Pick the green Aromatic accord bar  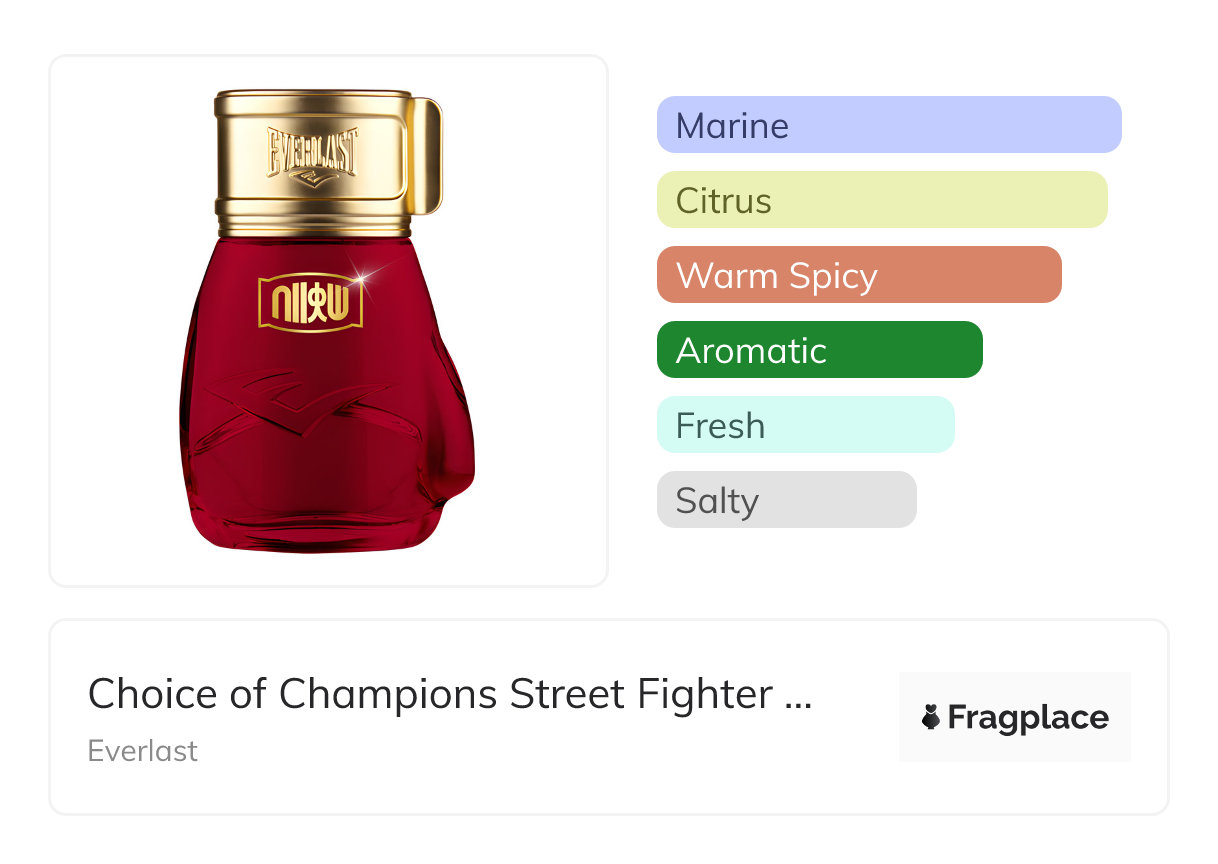click(x=819, y=350)
